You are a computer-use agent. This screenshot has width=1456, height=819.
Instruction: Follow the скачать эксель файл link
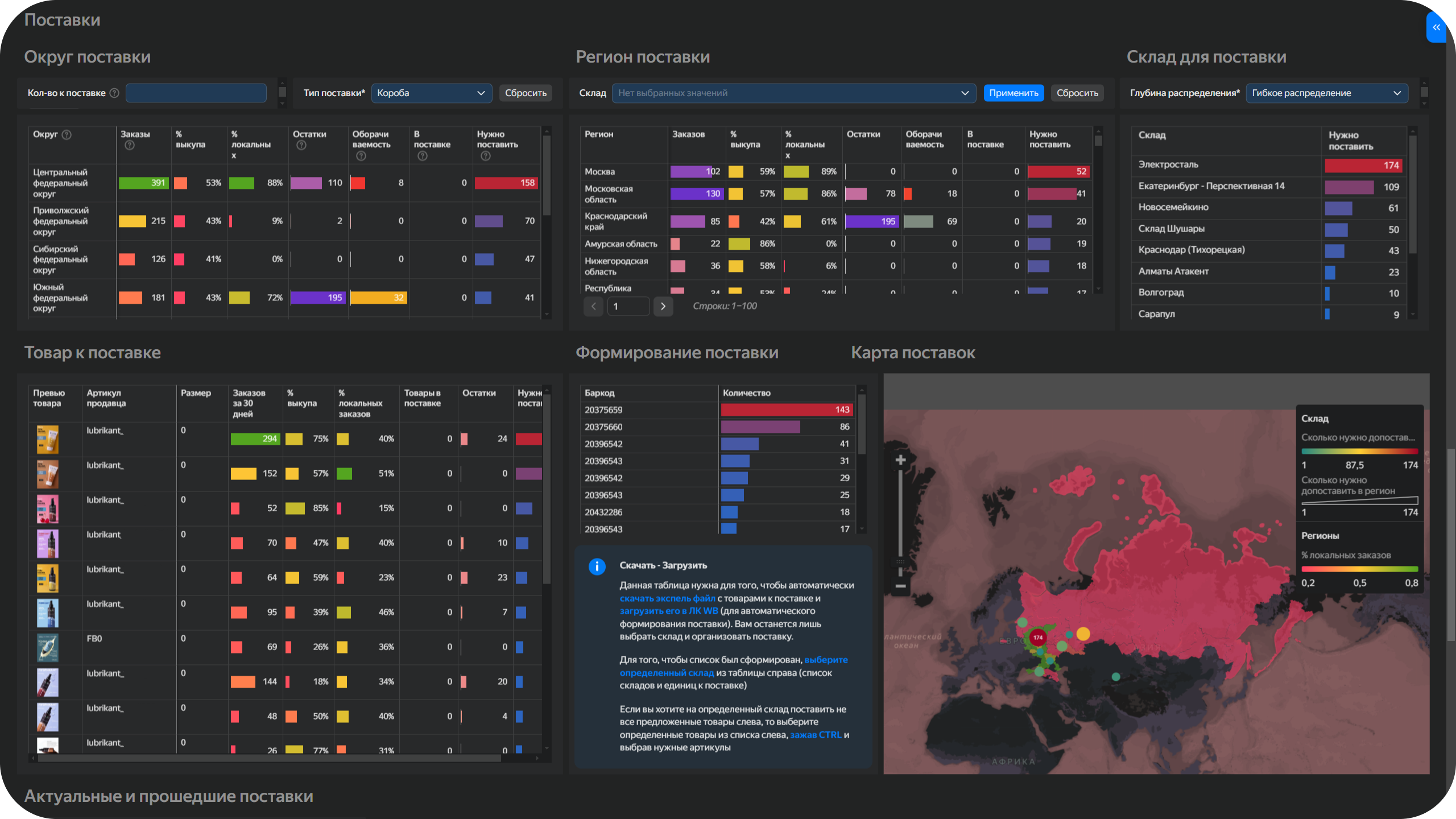coord(667,598)
